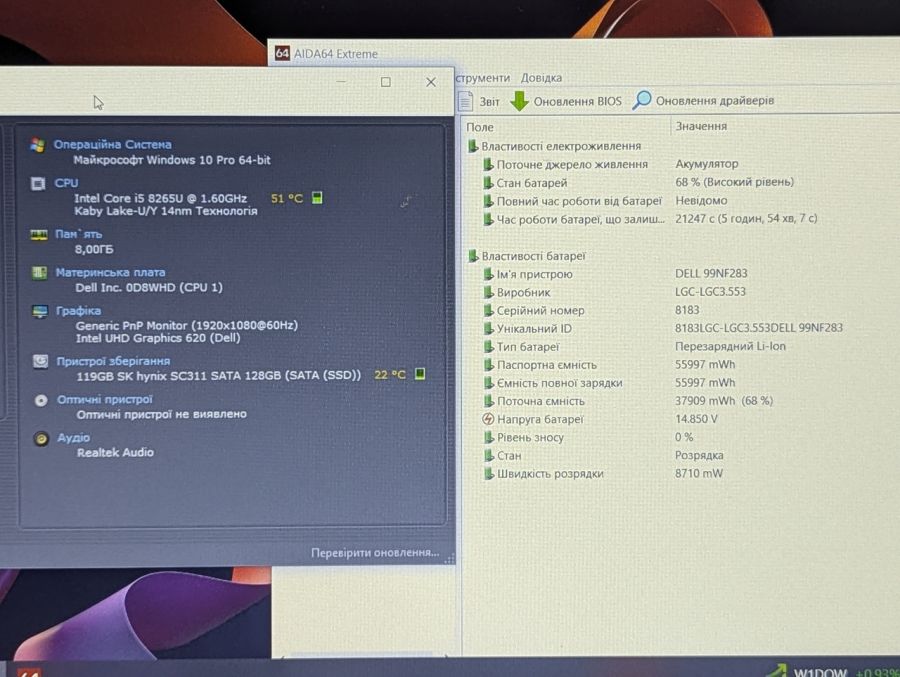Image resolution: width=900 pixels, height=677 pixels.
Task: Click icon beside Поточна ємність
Action: click(x=488, y=401)
